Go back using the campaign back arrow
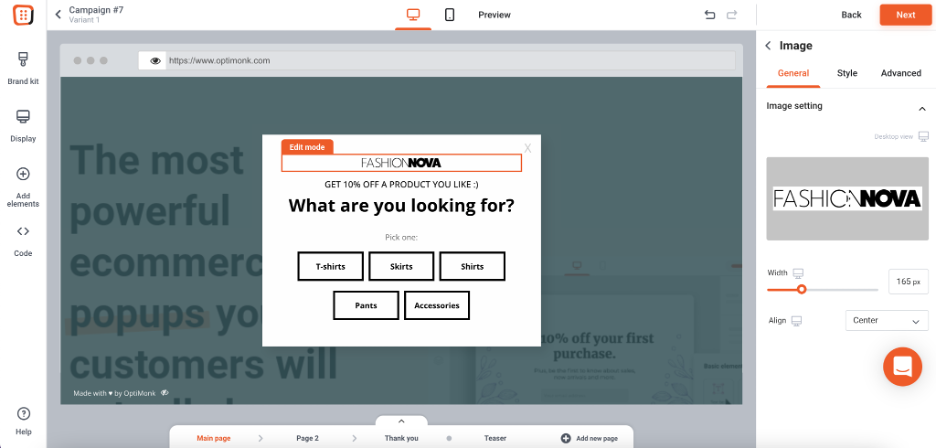Image resolution: width=936 pixels, height=448 pixels. click(58, 14)
